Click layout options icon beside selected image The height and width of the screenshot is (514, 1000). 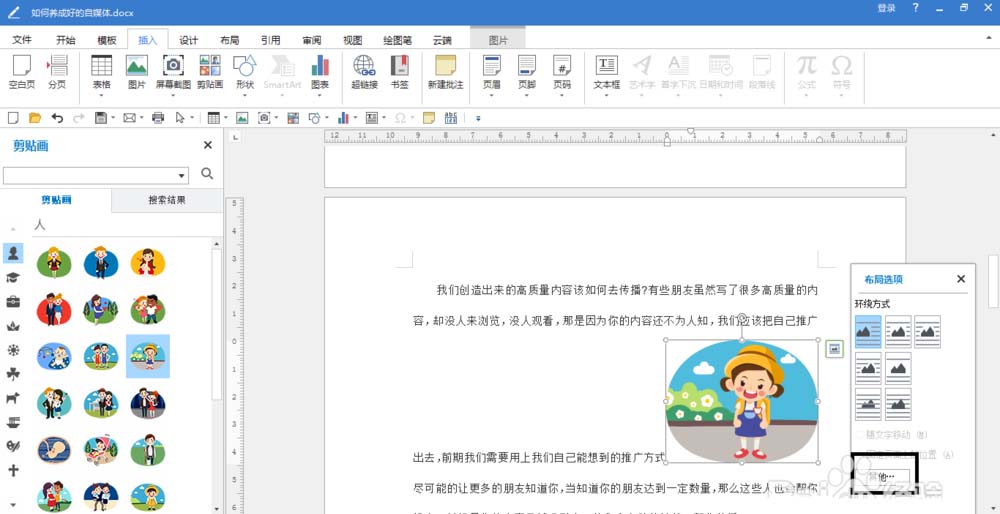[834, 348]
